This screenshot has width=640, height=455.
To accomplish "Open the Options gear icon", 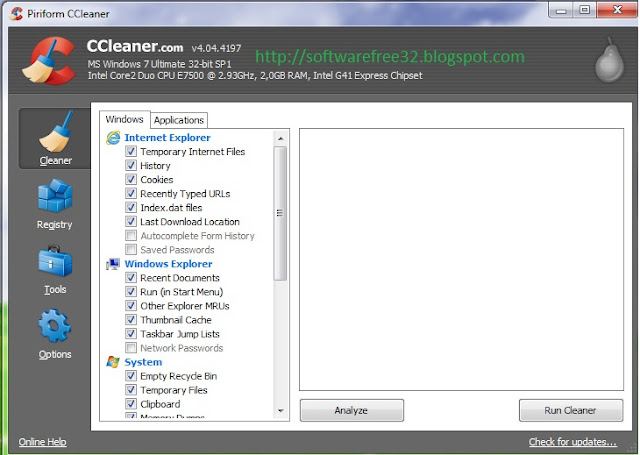I will pyautogui.click(x=55, y=326).
